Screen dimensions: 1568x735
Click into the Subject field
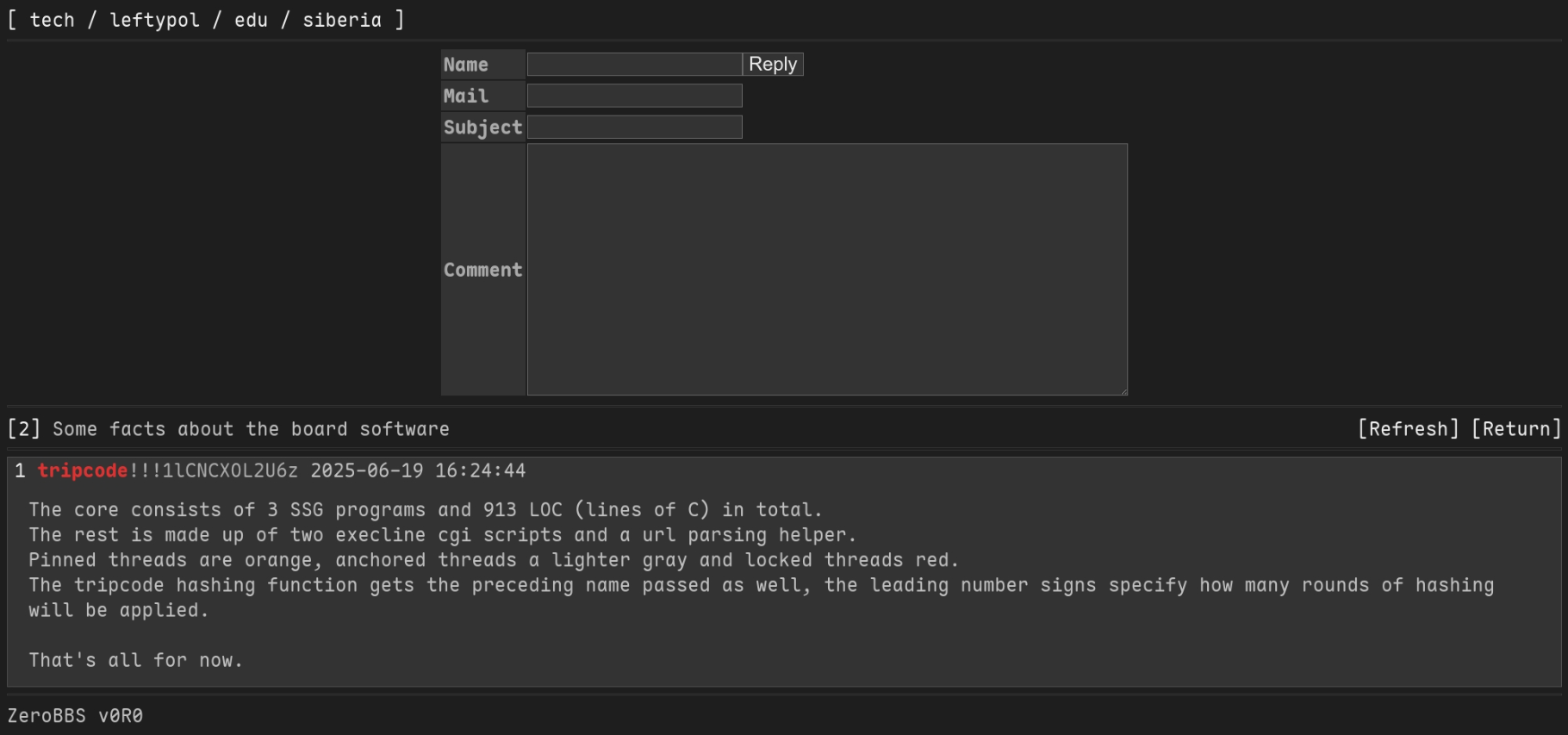pyautogui.click(x=634, y=128)
